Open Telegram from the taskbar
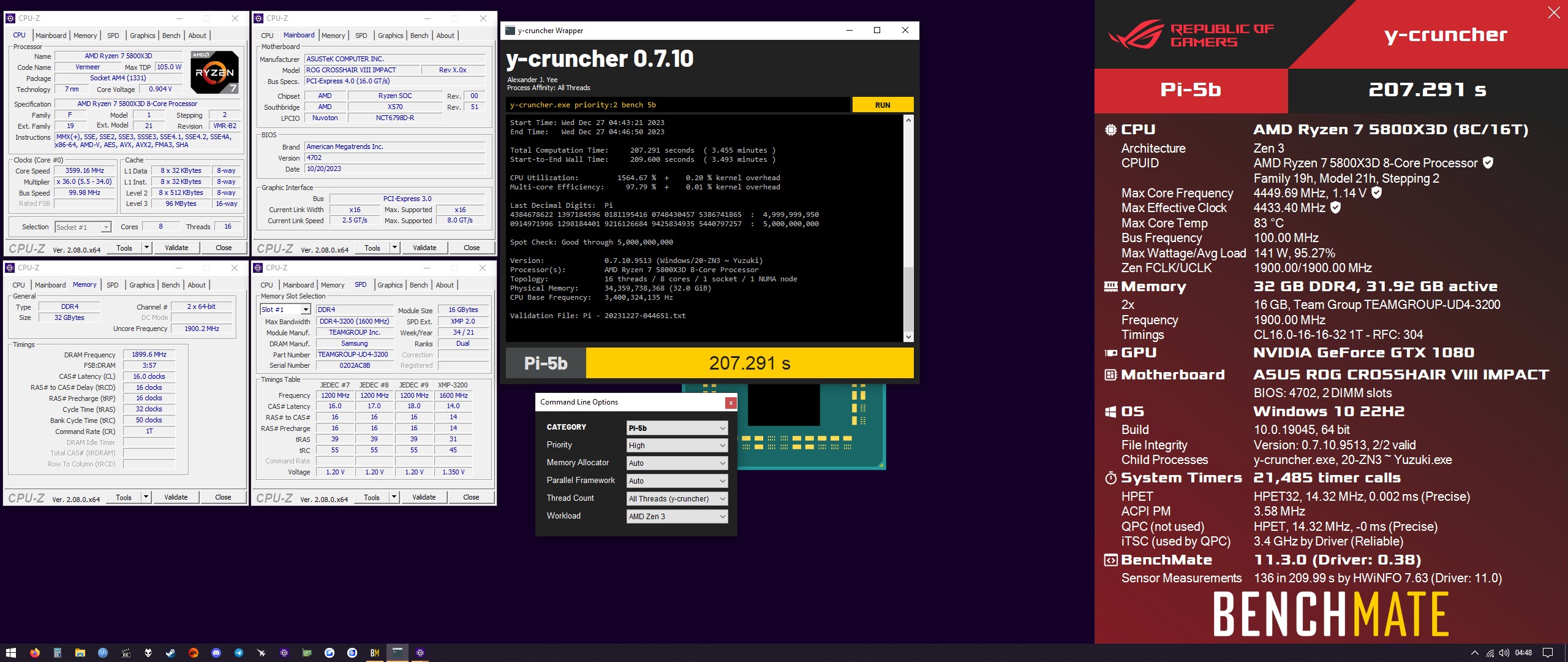Image resolution: width=1568 pixels, height=662 pixels. 239,653
